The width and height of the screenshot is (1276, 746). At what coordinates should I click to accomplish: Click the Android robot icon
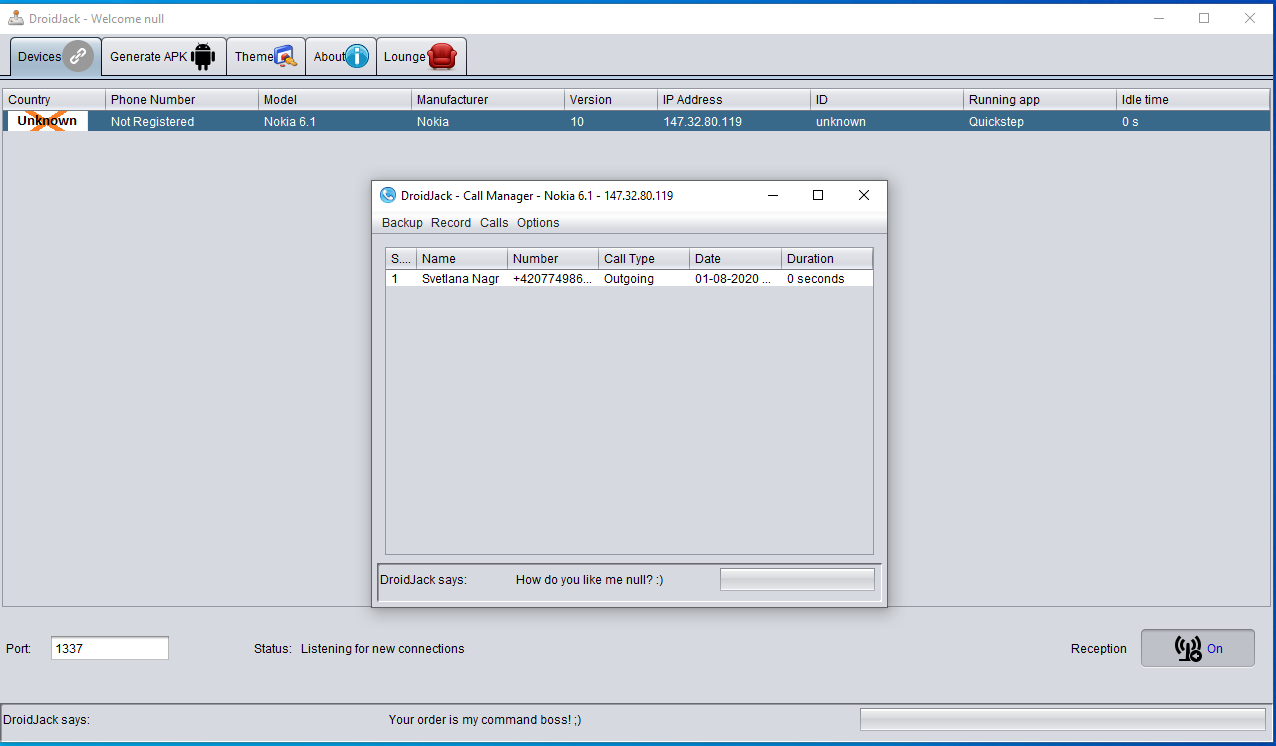(x=203, y=57)
